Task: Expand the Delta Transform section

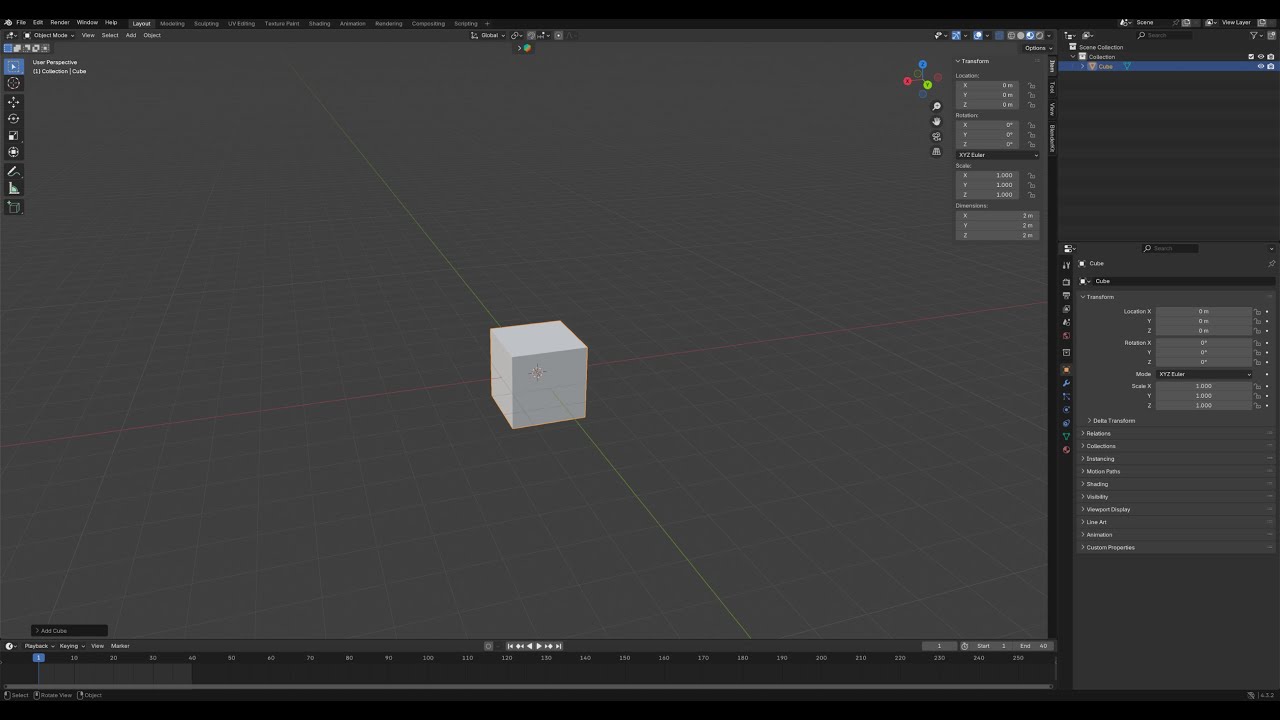Action: tap(1112, 421)
